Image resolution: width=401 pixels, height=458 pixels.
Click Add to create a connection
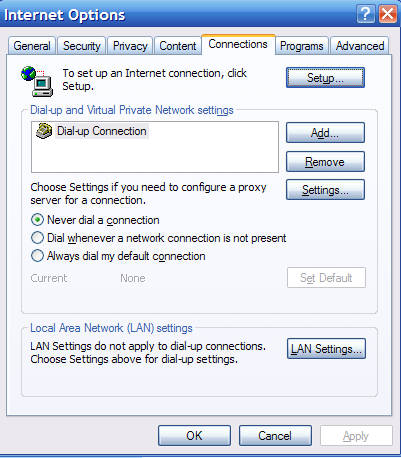pos(325,133)
